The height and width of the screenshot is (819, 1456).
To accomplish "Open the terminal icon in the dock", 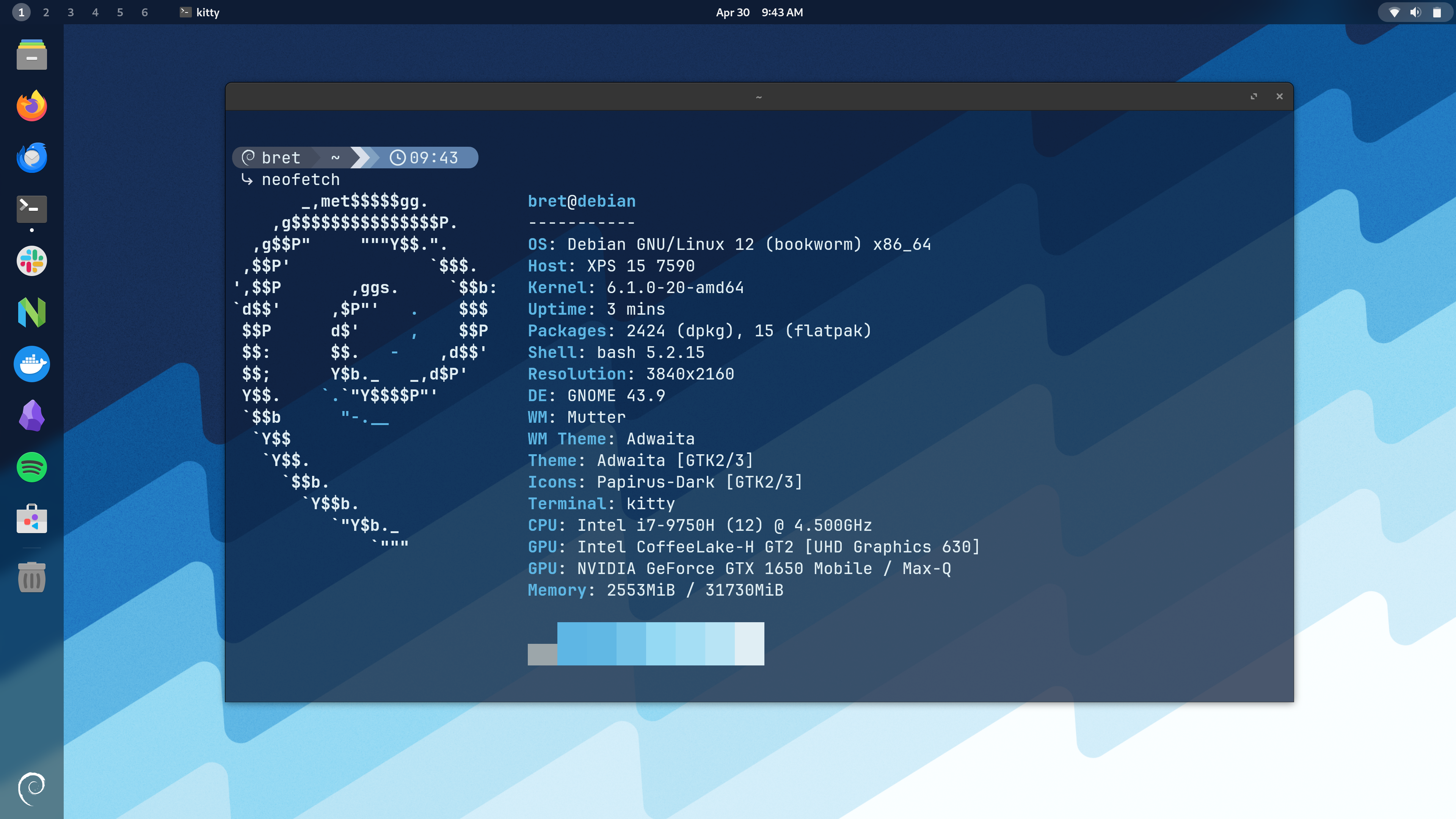I will click(31, 209).
